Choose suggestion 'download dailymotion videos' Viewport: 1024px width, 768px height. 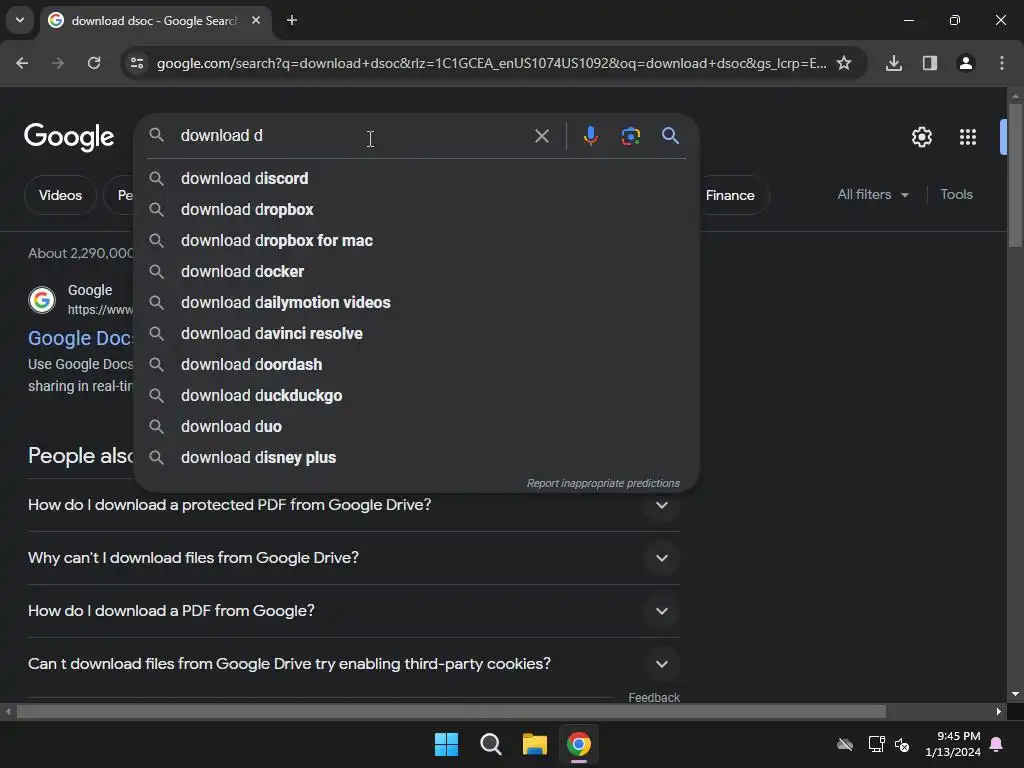tap(417, 302)
